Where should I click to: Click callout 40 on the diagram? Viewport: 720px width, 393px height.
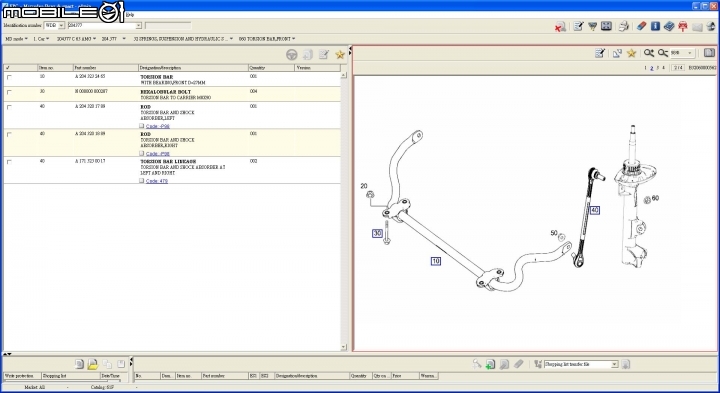pos(595,210)
